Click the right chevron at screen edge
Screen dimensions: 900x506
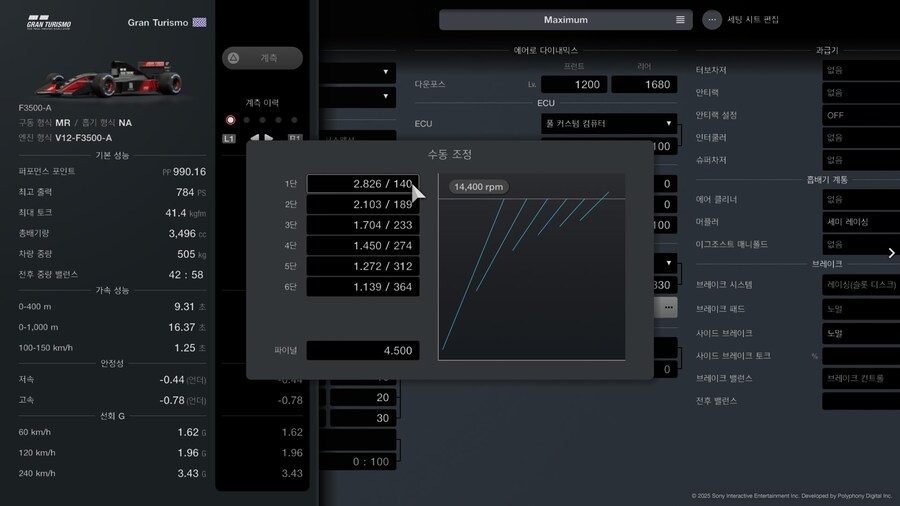pos(891,253)
